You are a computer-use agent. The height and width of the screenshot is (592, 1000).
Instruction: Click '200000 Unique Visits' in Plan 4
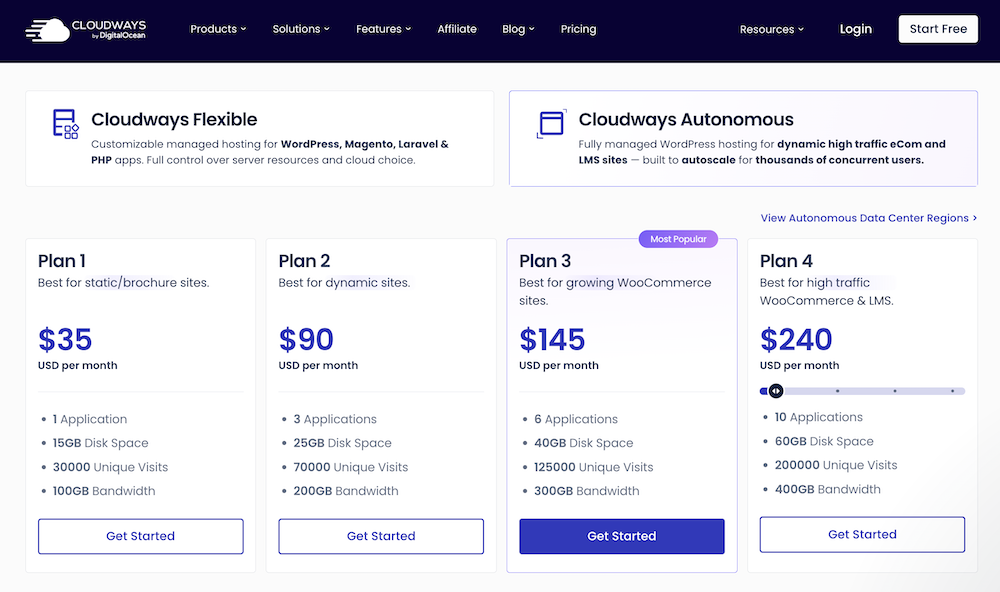836,465
